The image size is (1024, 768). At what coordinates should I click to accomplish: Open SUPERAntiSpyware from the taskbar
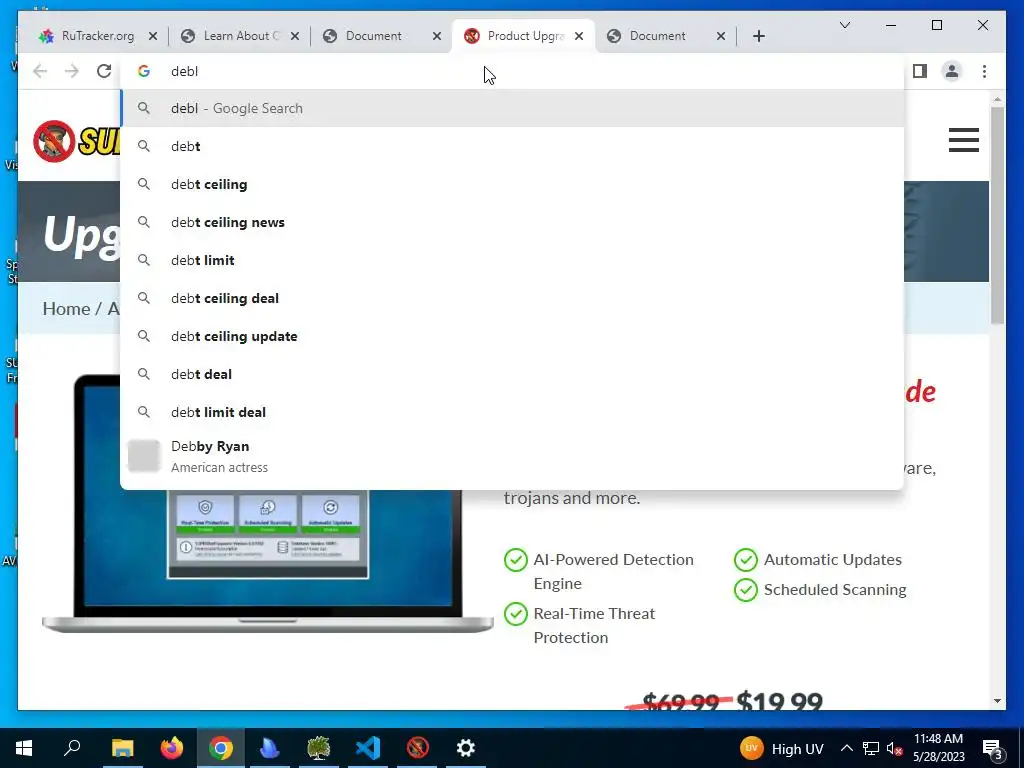[417, 748]
